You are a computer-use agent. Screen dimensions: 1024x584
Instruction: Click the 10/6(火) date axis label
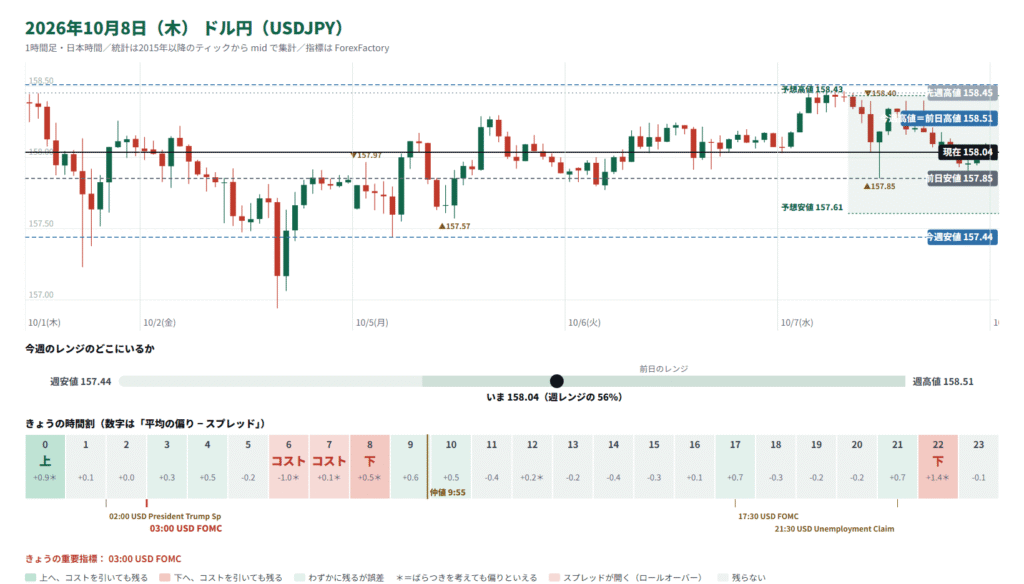584,323
